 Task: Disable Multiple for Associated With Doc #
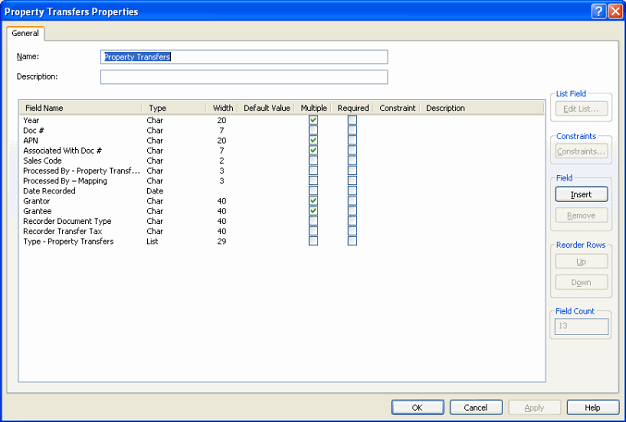313,150
